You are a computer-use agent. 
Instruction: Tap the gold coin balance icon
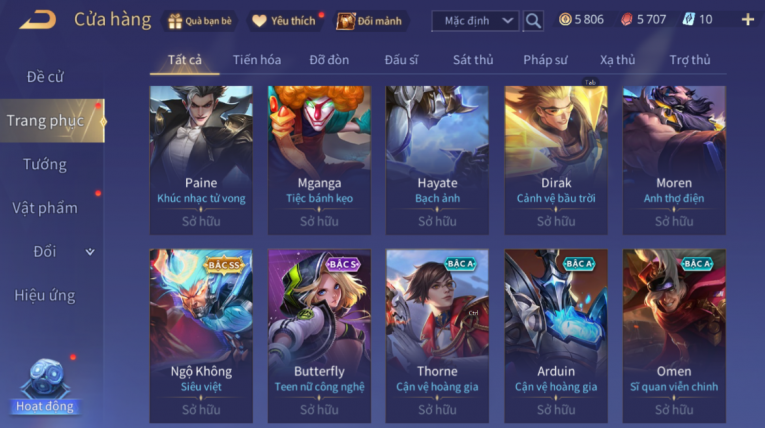tap(565, 20)
